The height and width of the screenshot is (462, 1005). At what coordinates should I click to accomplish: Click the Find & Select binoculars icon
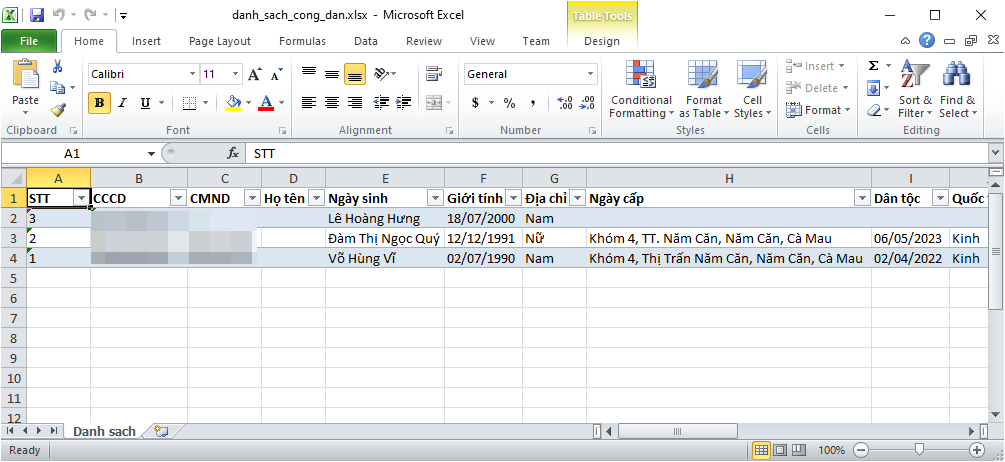(x=957, y=90)
